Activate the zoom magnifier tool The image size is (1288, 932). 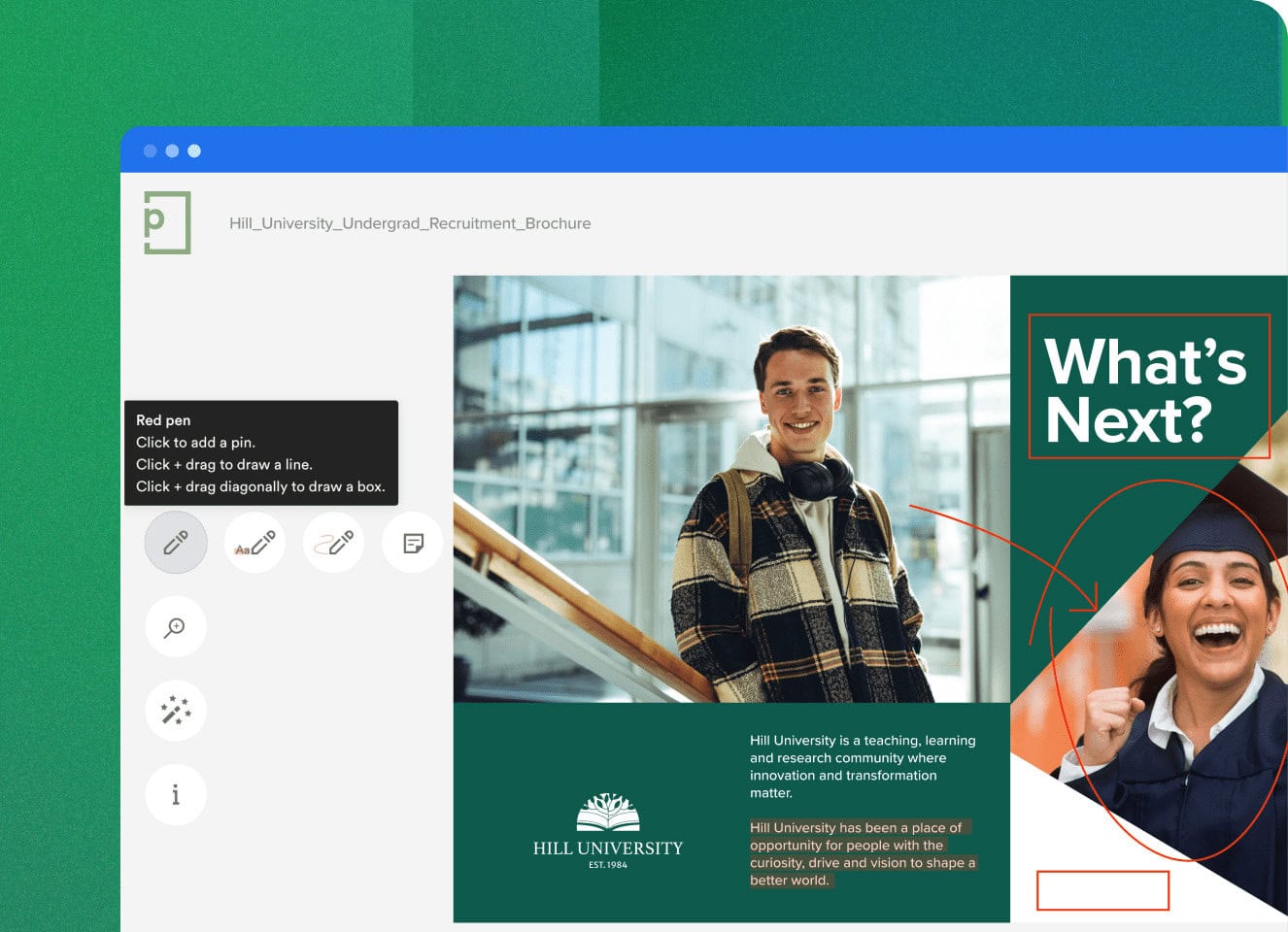tap(175, 626)
